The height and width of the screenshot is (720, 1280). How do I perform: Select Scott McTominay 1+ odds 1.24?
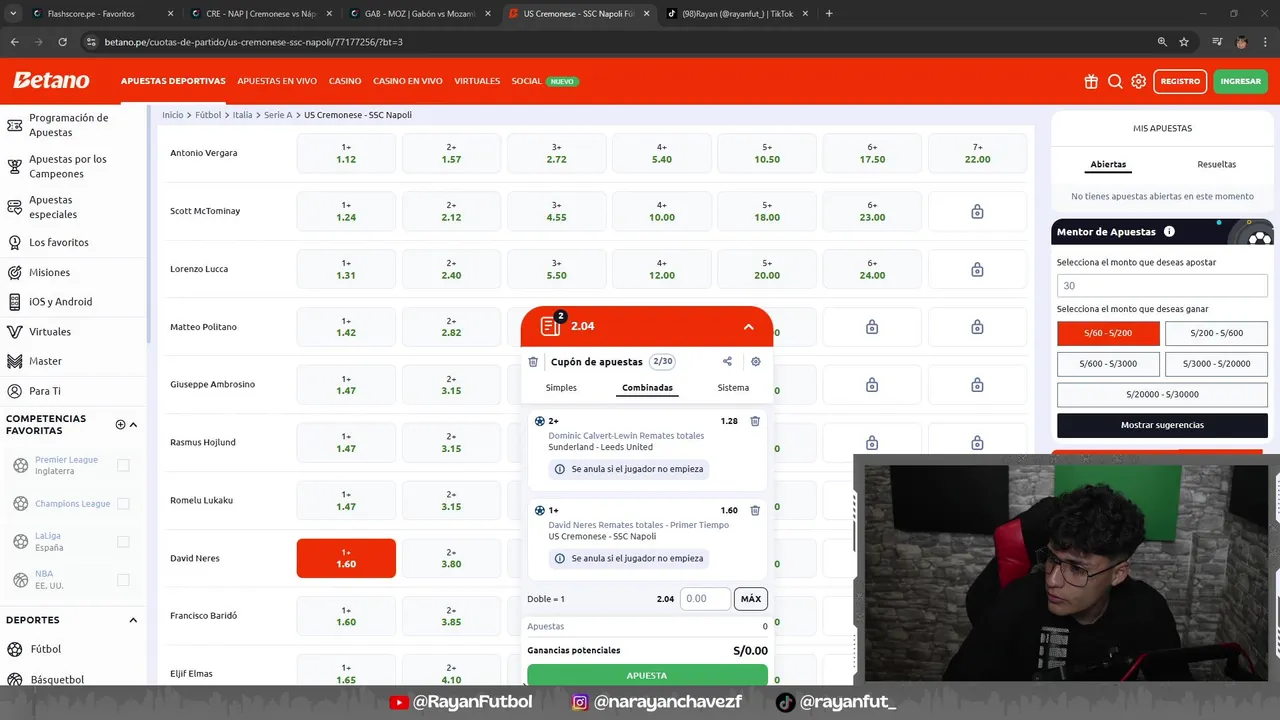[x=346, y=211]
